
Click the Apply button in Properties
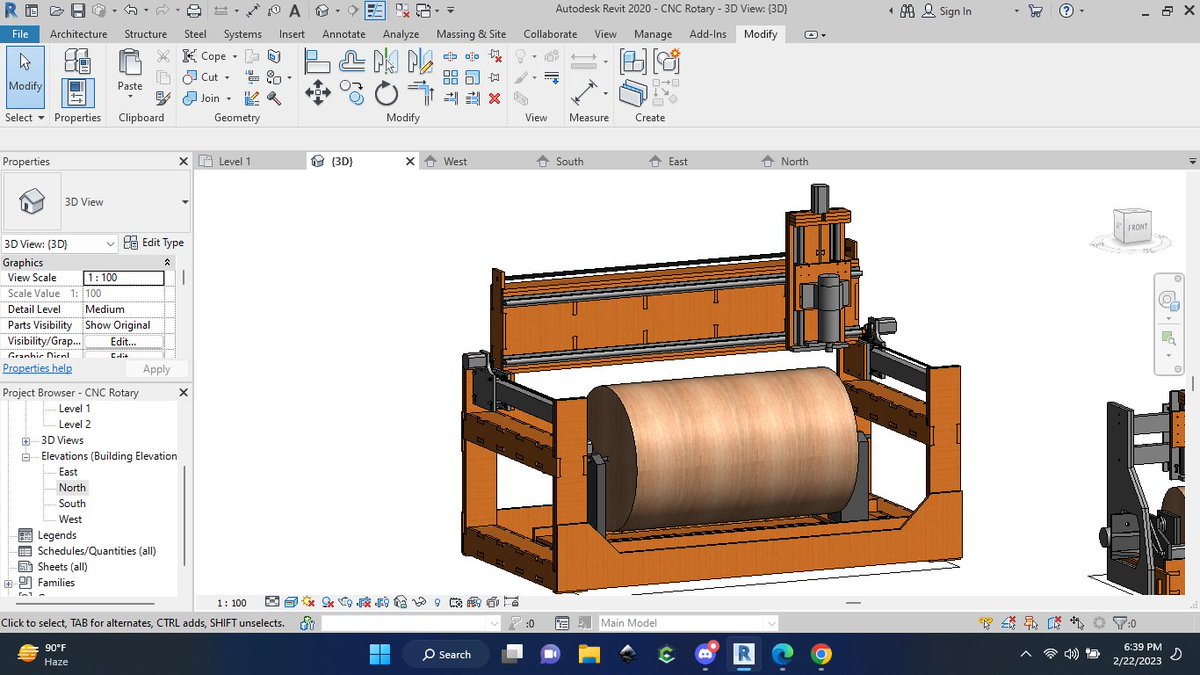click(x=156, y=368)
